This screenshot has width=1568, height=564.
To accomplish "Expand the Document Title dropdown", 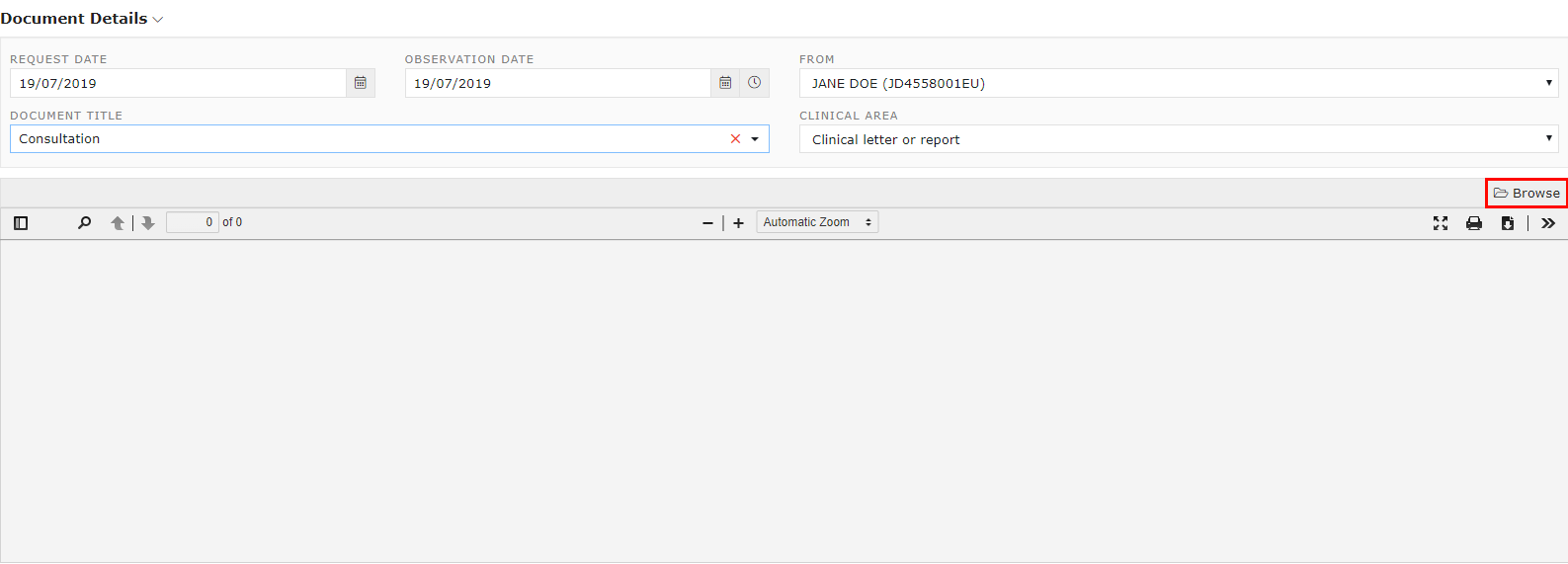I will 755,139.
